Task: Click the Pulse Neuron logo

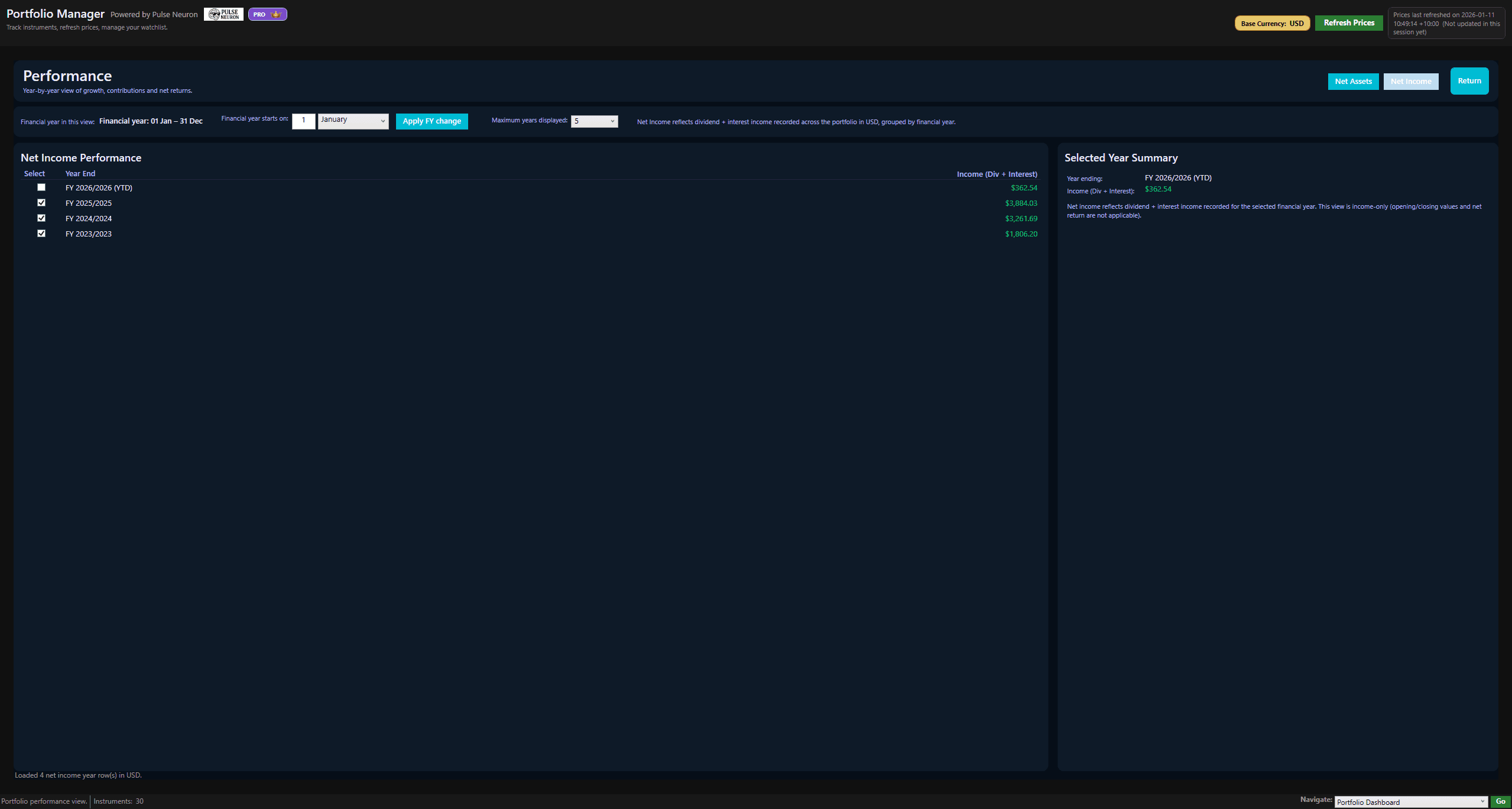Action: (x=223, y=14)
